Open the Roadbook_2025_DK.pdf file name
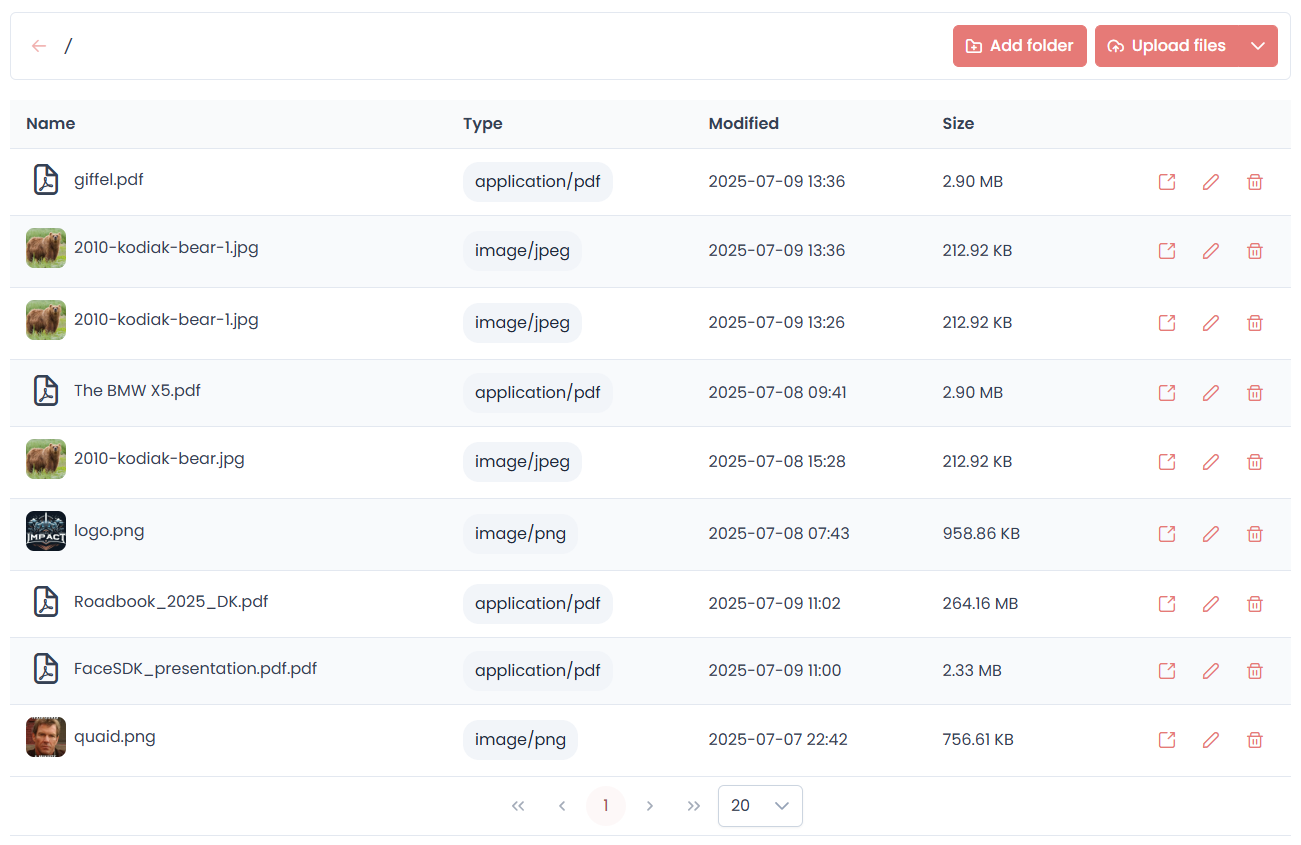The image size is (1301, 845). (x=171, y=602)
